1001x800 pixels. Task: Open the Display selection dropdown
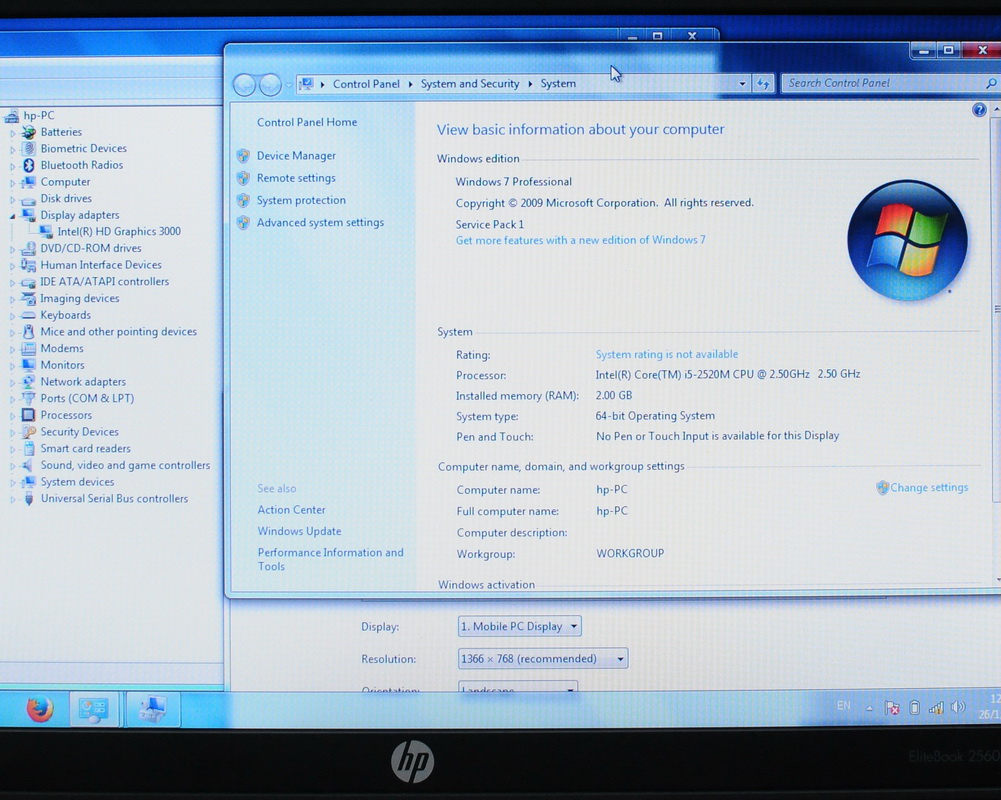pyautogui.click(x=519, y=626)
